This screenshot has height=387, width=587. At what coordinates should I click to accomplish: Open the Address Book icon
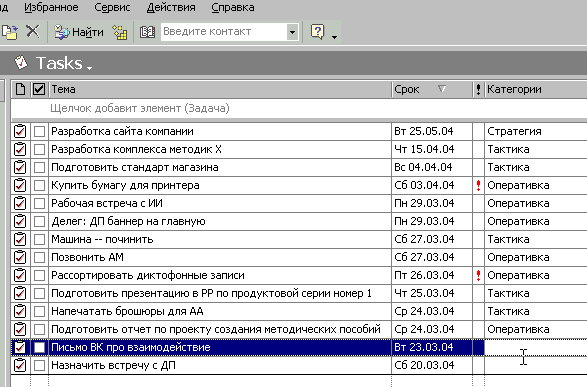tap(147, 32)
